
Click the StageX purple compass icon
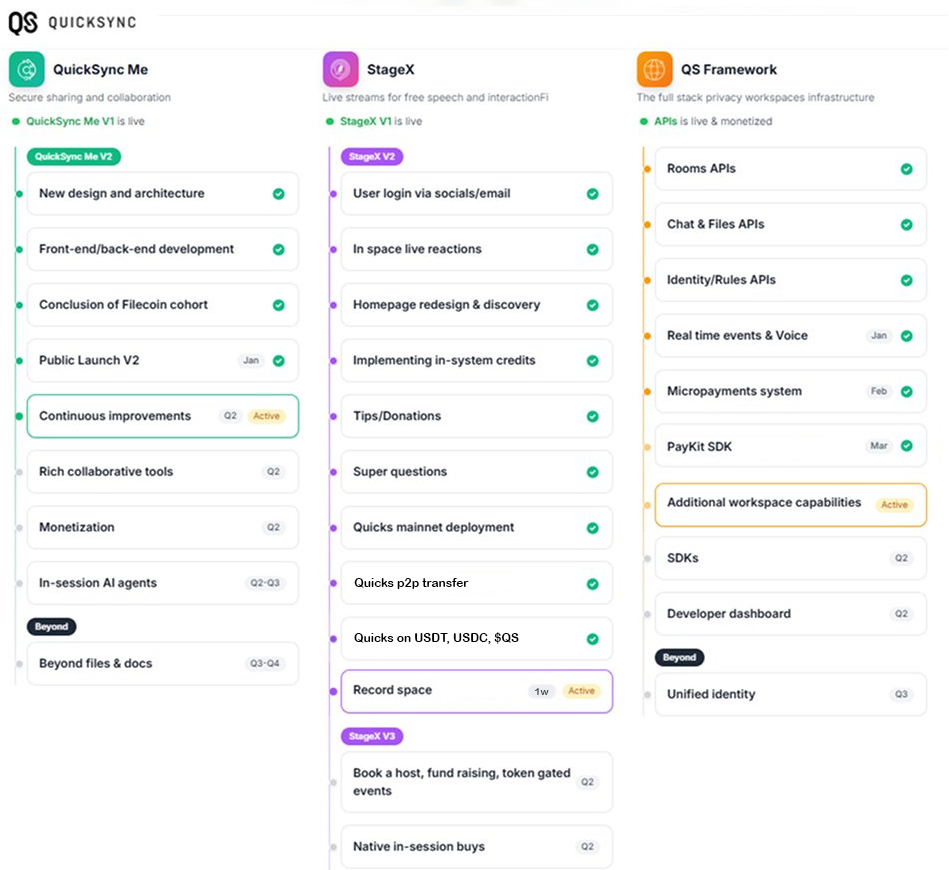[340, 69]
